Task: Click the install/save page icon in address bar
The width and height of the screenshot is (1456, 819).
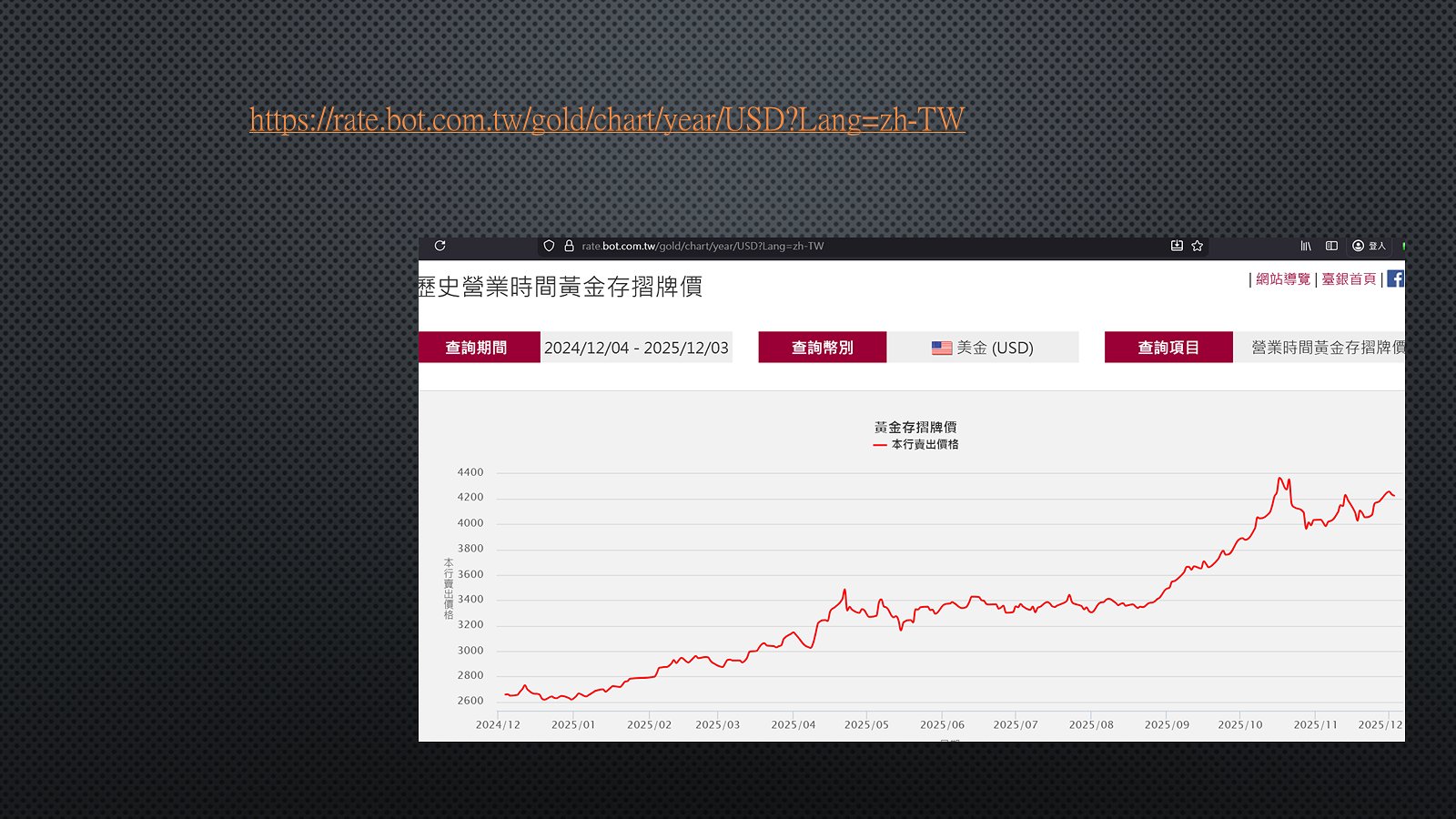Action: [1177, 246]
